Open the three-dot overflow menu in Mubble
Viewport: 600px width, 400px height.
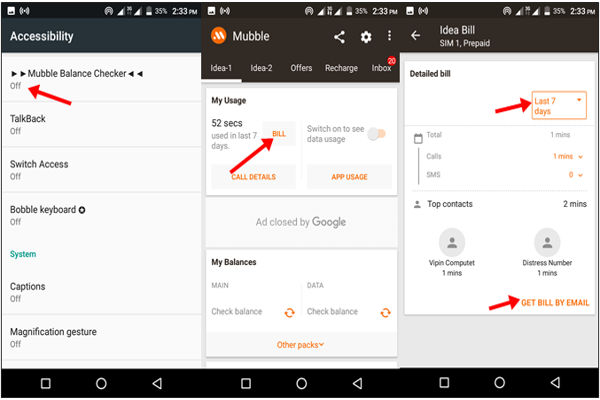389,36
